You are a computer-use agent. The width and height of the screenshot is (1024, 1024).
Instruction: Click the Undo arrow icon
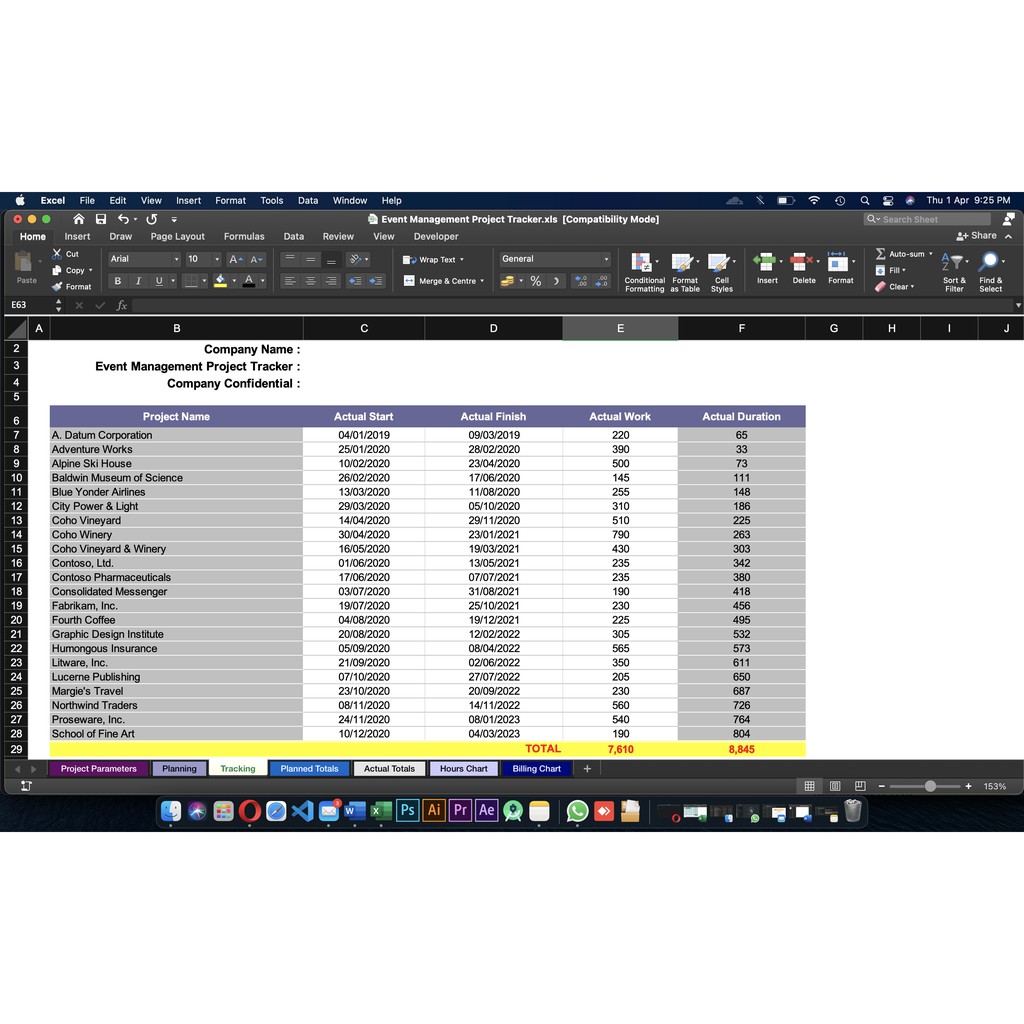click(123, 219)
